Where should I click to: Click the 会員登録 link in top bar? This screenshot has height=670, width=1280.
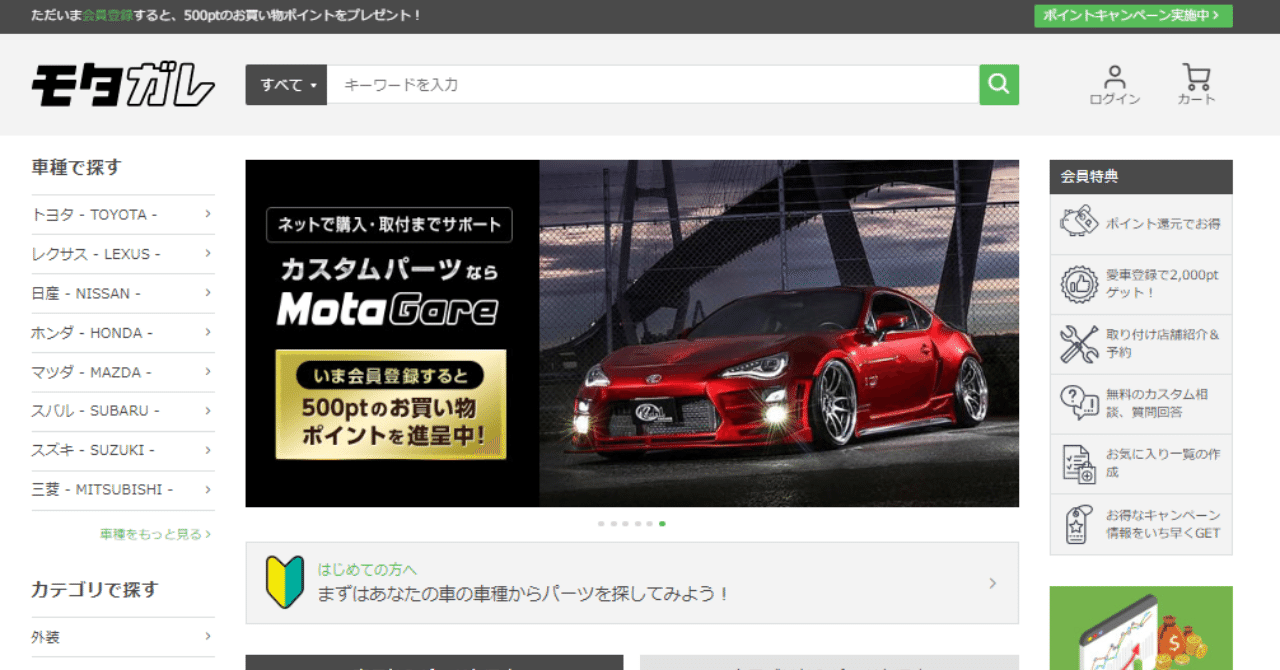click(108, 16)
